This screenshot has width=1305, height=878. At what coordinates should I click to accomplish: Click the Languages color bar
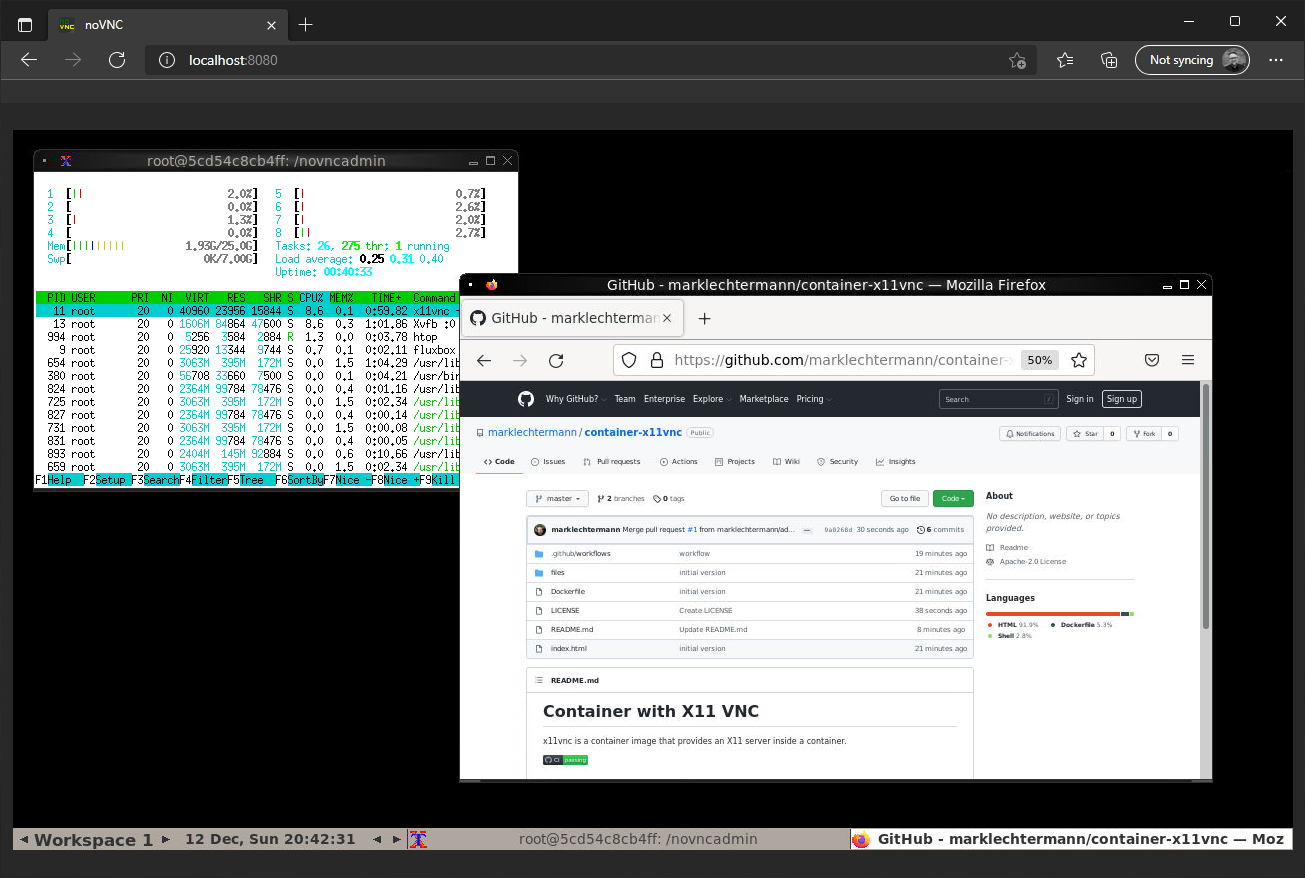pyautogui.click(x=1060, y=614)
